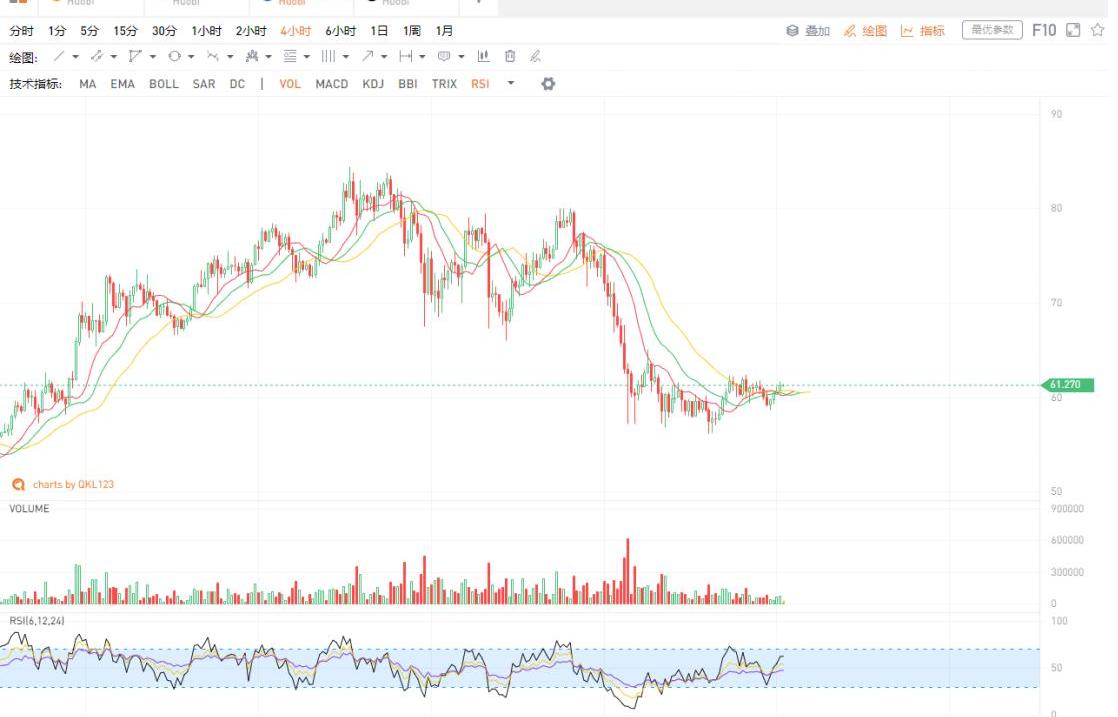Screen dimensions: 1118x717
Task: Select the circle shape drawing tool
Action: [x=175, y=57]
